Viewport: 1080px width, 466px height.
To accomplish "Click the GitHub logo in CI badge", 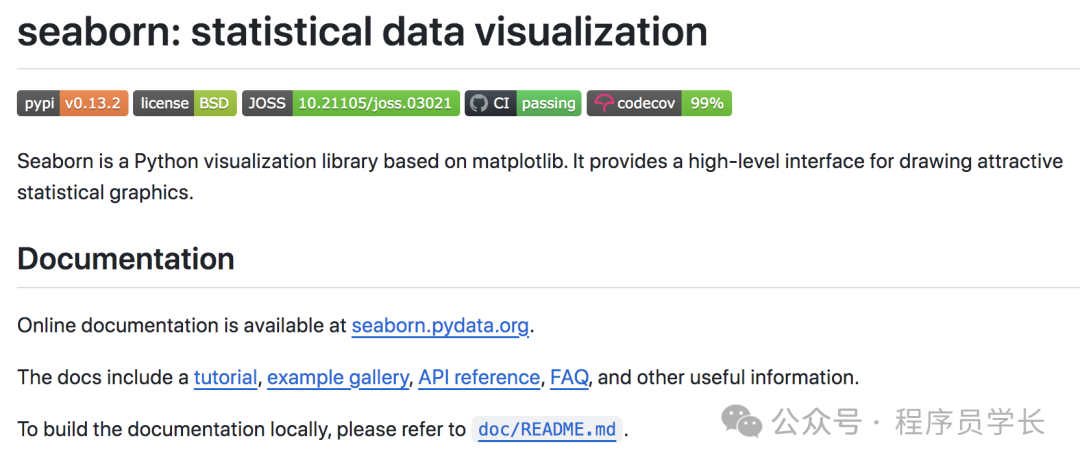I will [x=478, y=103].
